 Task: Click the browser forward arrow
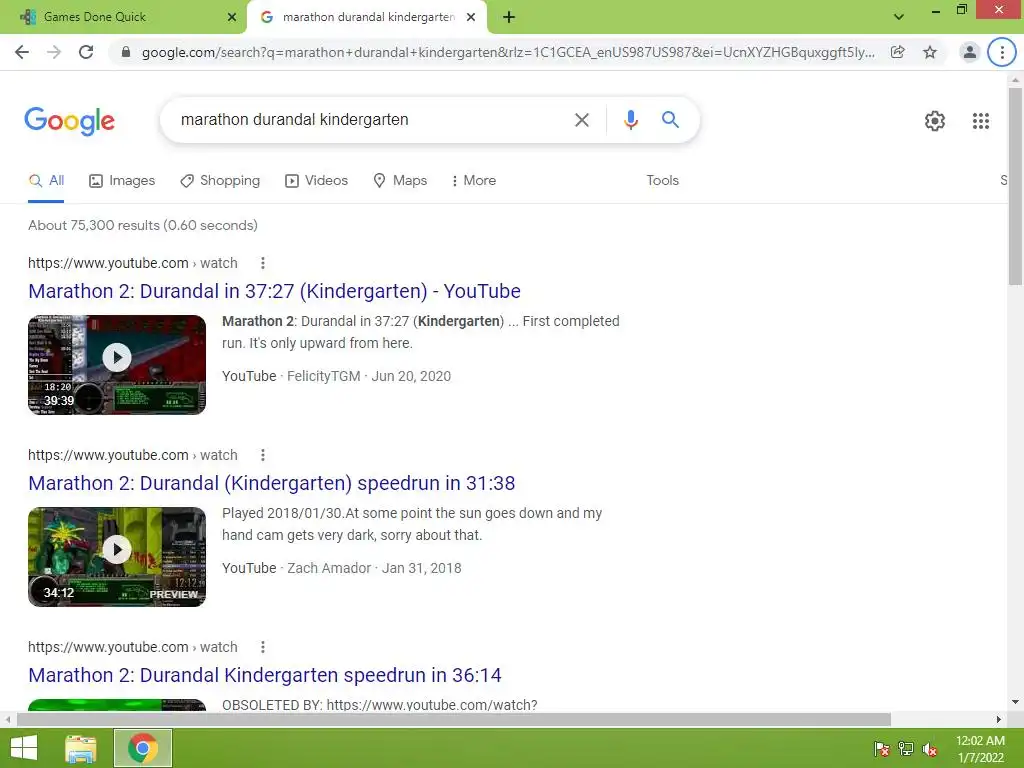click(54, 52)
